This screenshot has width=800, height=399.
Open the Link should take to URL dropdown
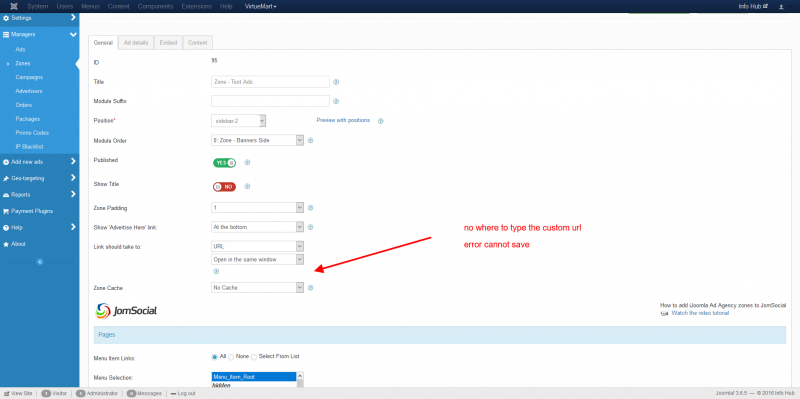point(257,246)
